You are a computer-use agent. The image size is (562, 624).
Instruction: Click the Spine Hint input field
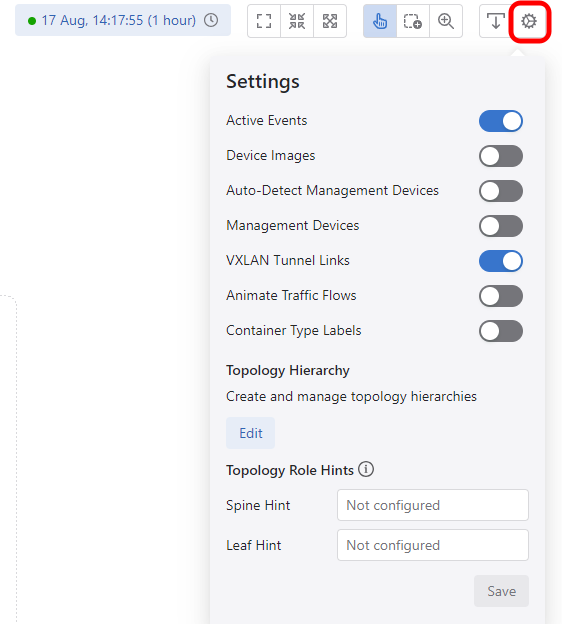coord(433,505)
